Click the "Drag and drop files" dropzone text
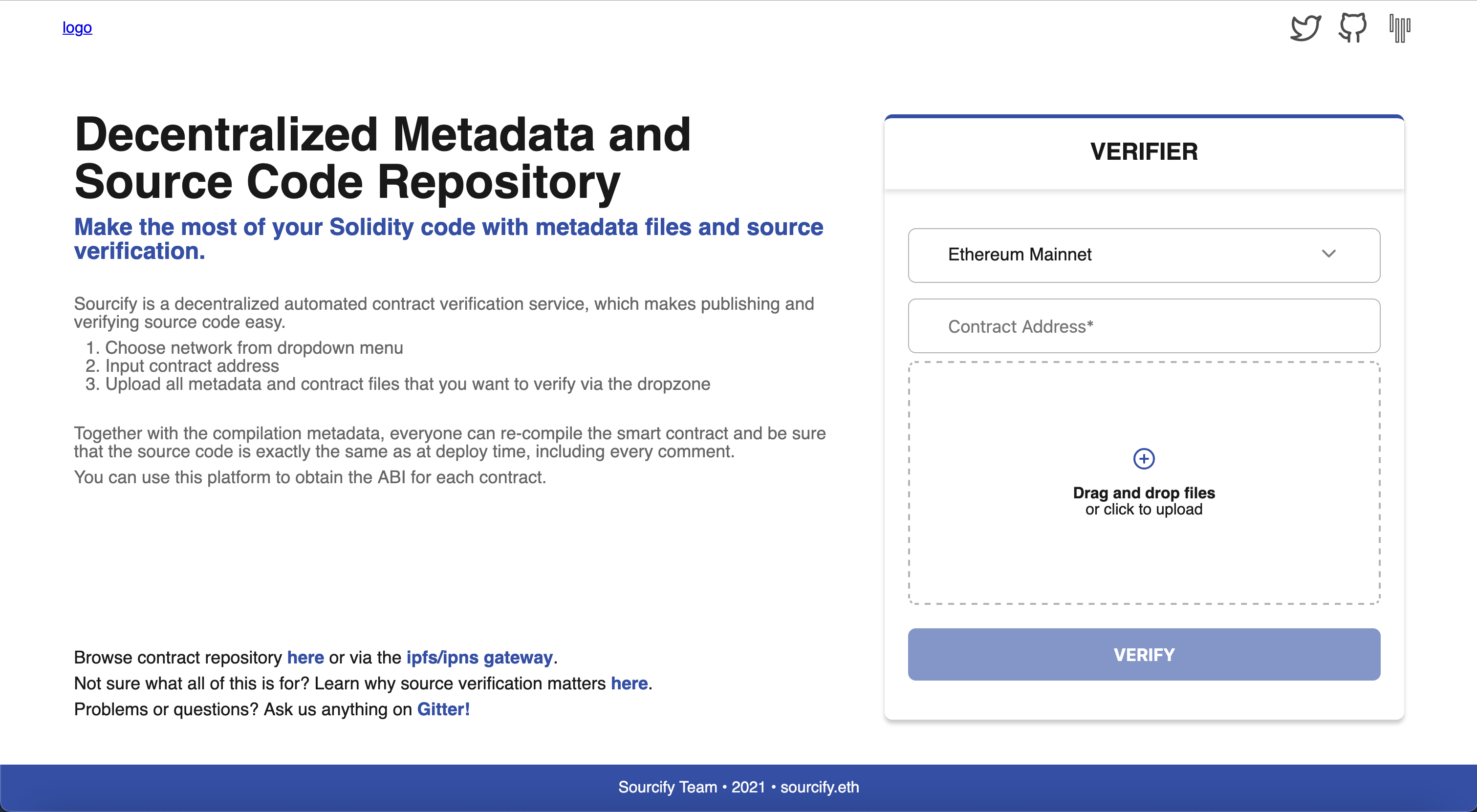This screenshot has height=812, width=1477. click(x=1143, y=493)
